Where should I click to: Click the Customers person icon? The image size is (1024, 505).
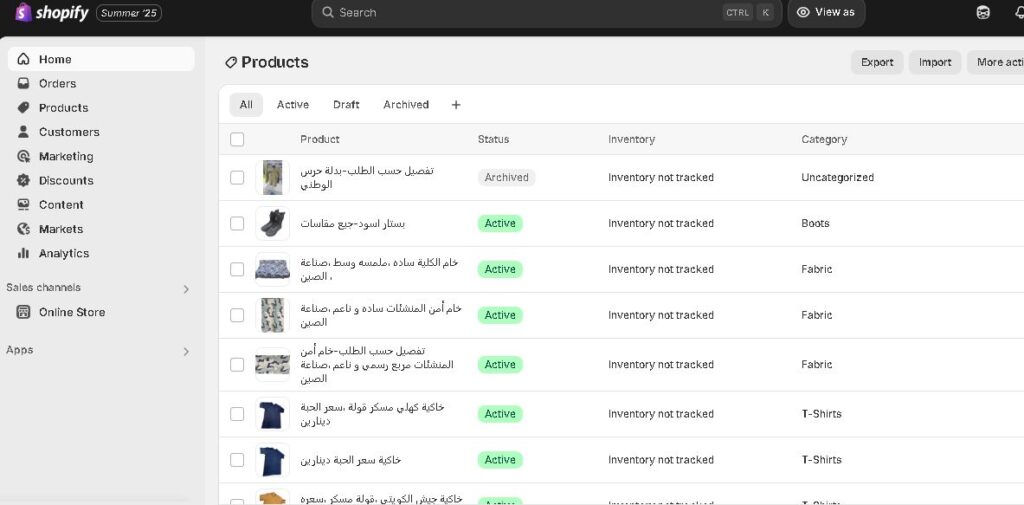click(24, 132)
